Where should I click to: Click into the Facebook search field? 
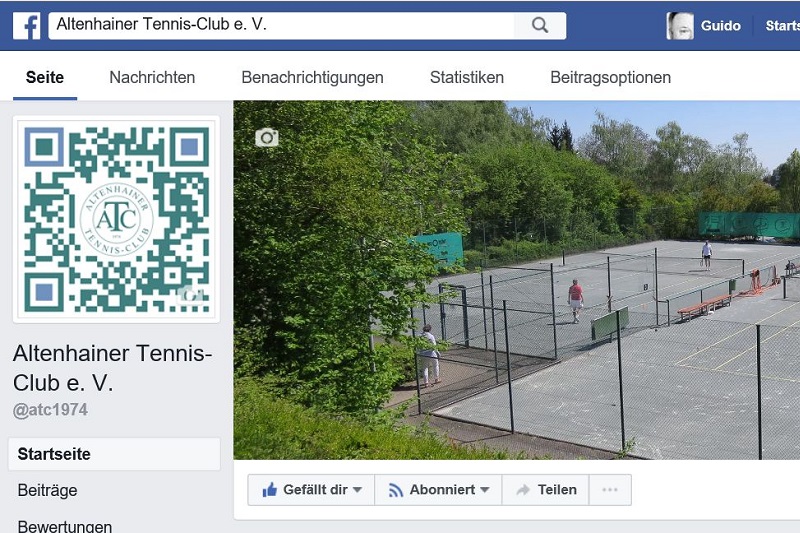(x=281, y=25)
